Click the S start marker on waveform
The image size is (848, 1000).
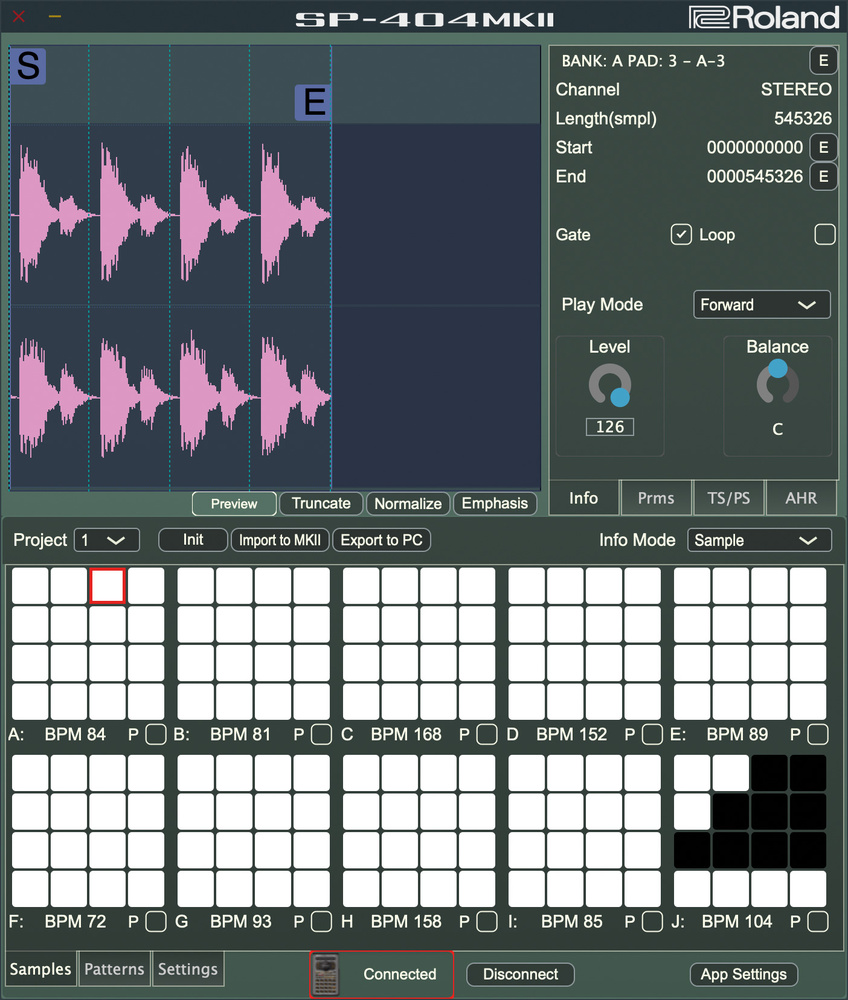click(x=27, y=66)
